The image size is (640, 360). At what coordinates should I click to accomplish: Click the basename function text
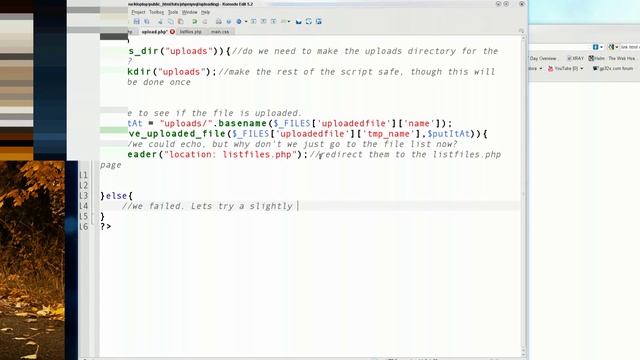pyautogui.click(x=242, y=123)
